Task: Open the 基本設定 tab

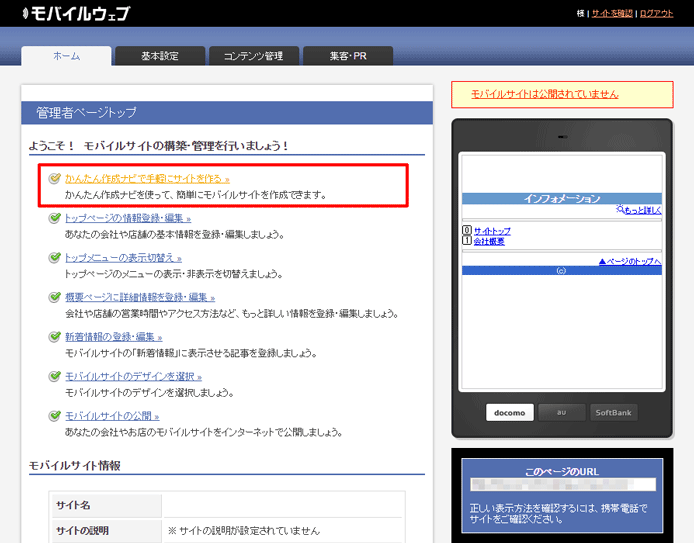Action: (160, 56)
